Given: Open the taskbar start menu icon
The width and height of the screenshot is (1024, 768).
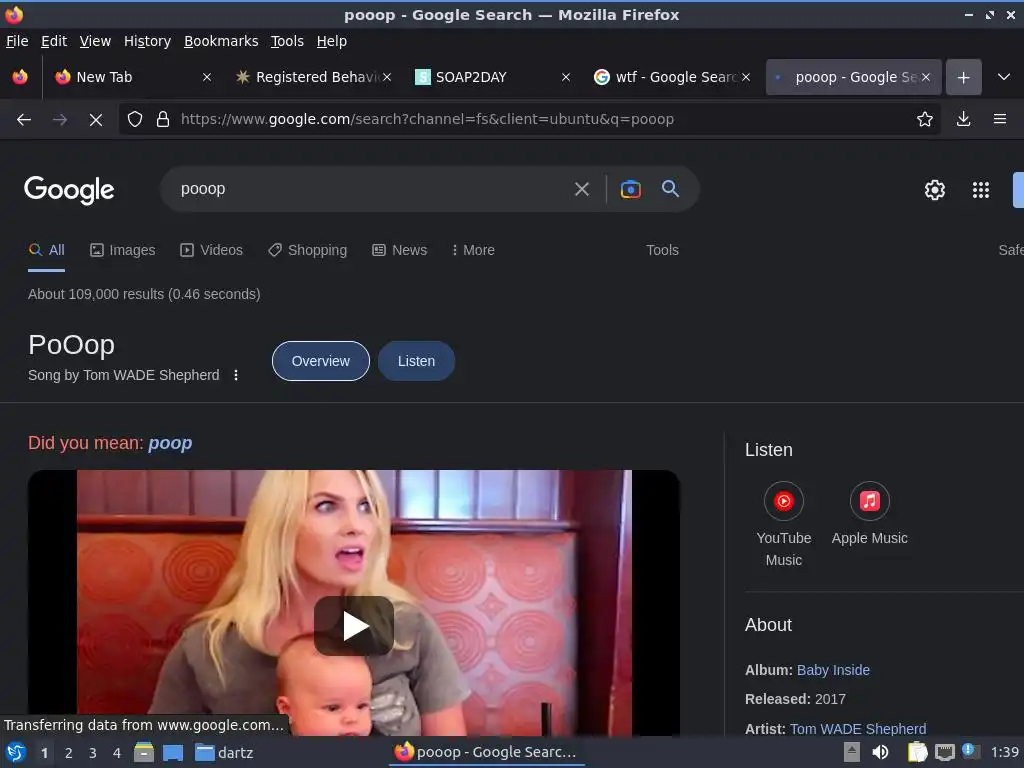Looking at the screenshot, I should click(x=16, y=752).
